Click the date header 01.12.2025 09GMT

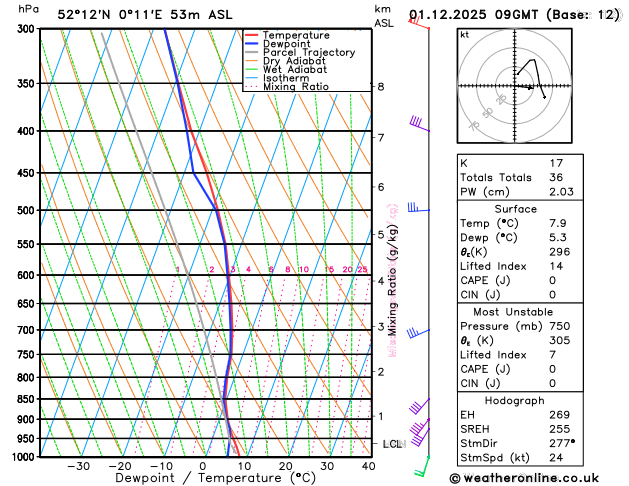473,15
